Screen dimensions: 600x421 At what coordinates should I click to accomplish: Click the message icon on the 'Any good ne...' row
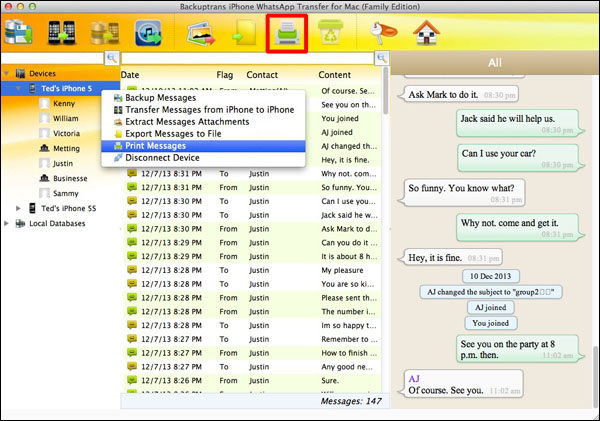132,366
